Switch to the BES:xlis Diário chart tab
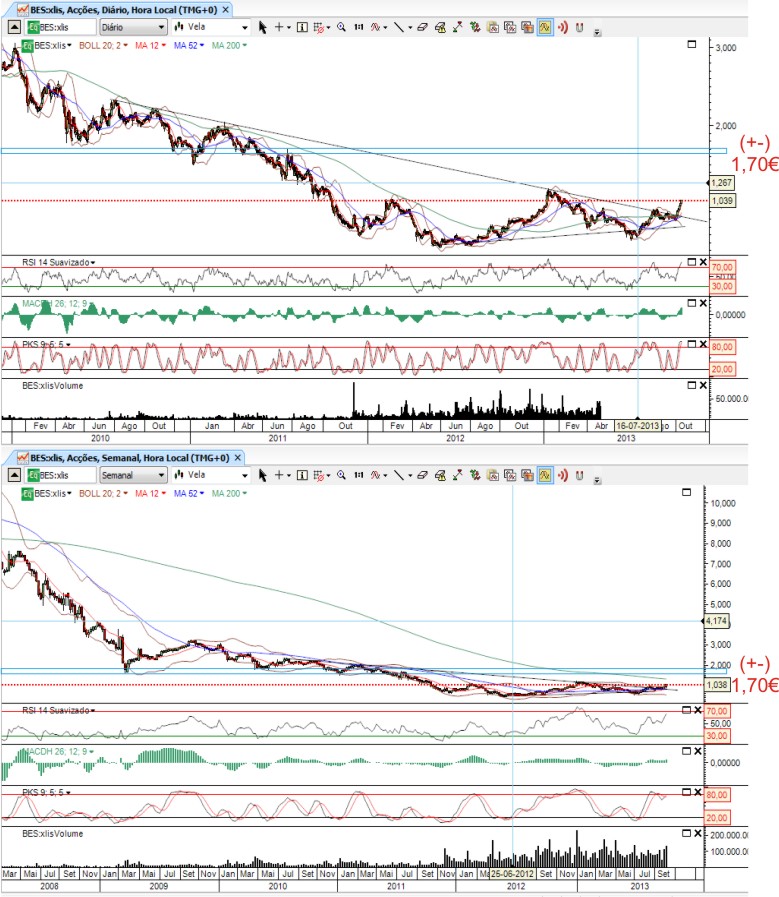This screenshot has height=897, width=779. click(x=124, y=10)
